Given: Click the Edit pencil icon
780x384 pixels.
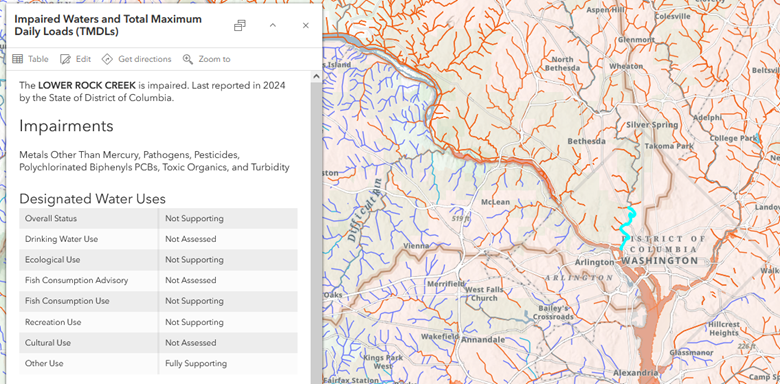Looking at the screenshot, I should coord(65,59).
